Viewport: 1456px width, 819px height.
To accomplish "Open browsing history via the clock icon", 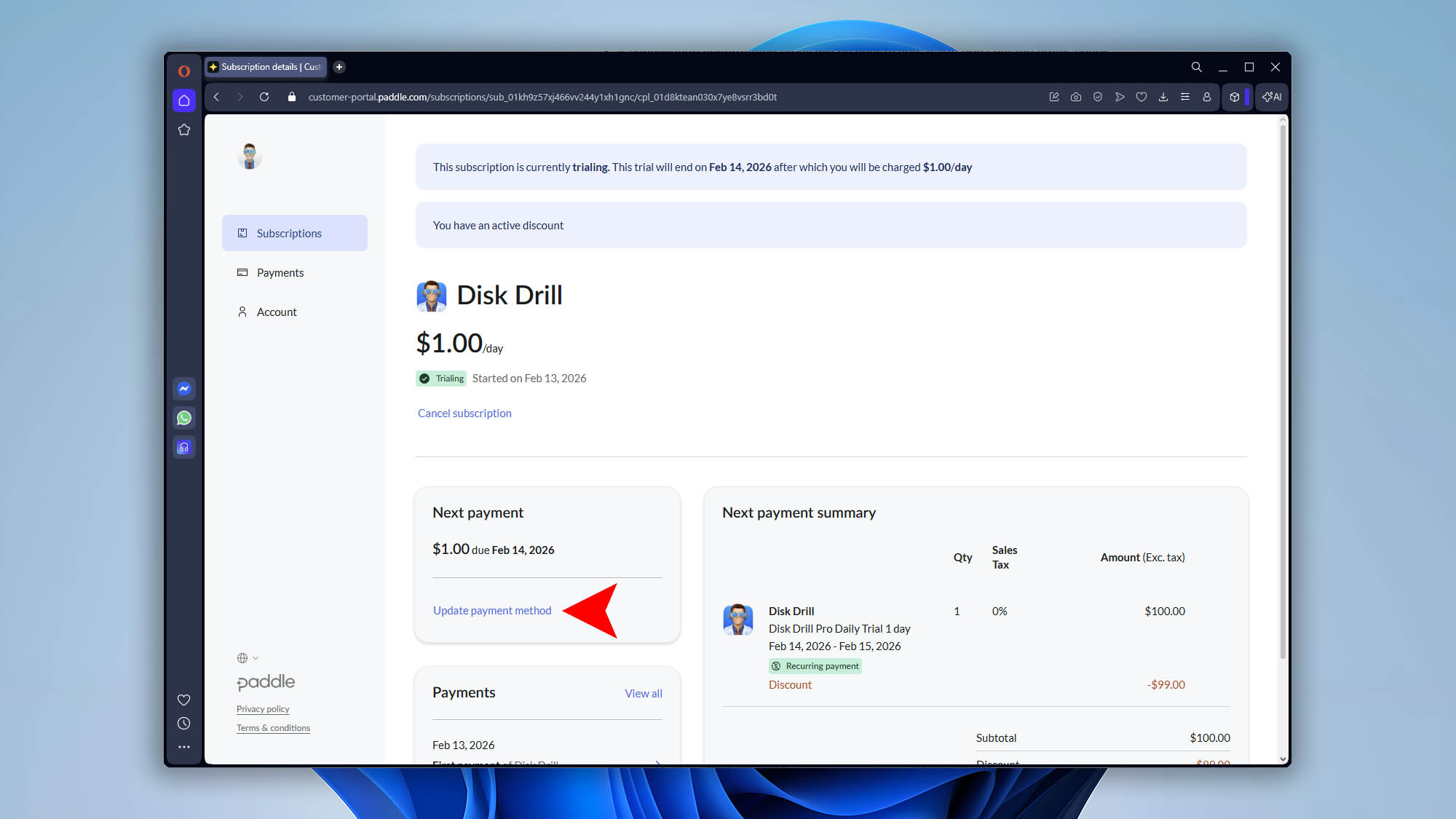I will pyautogui.click(x=184, y=723).
